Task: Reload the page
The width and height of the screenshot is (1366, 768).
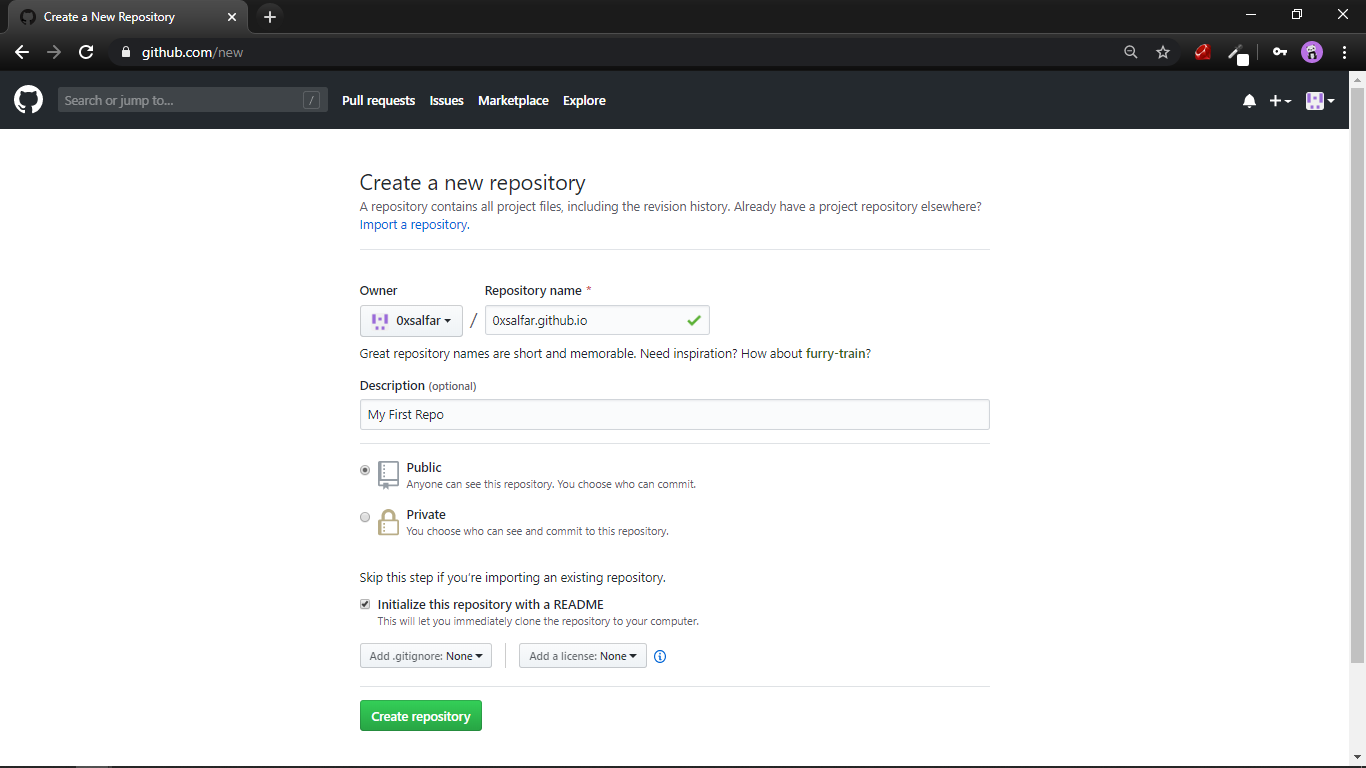Action: pos(86,52)
